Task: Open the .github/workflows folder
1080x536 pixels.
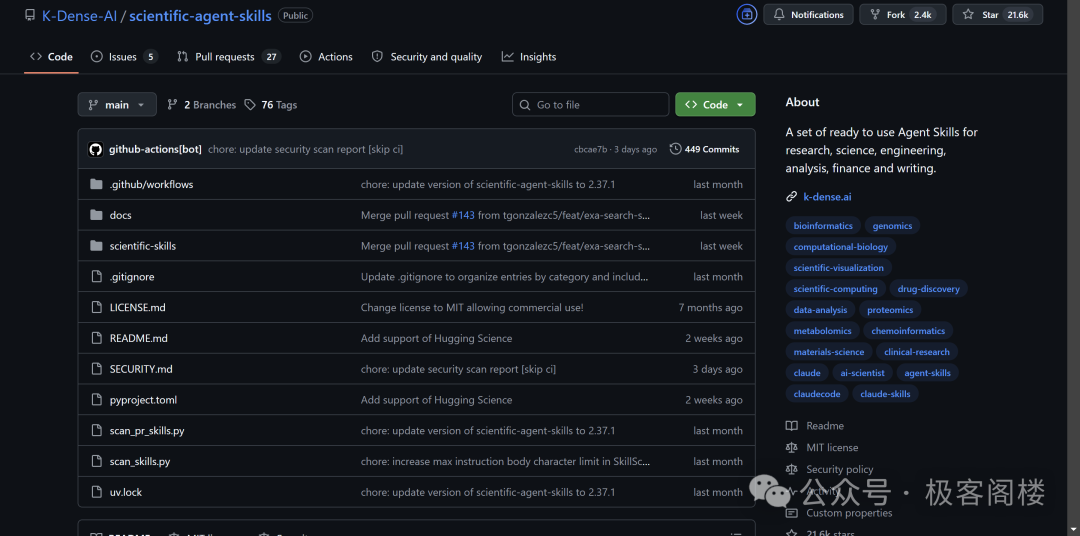Action: pyautogui.click(x=152, y=184)
